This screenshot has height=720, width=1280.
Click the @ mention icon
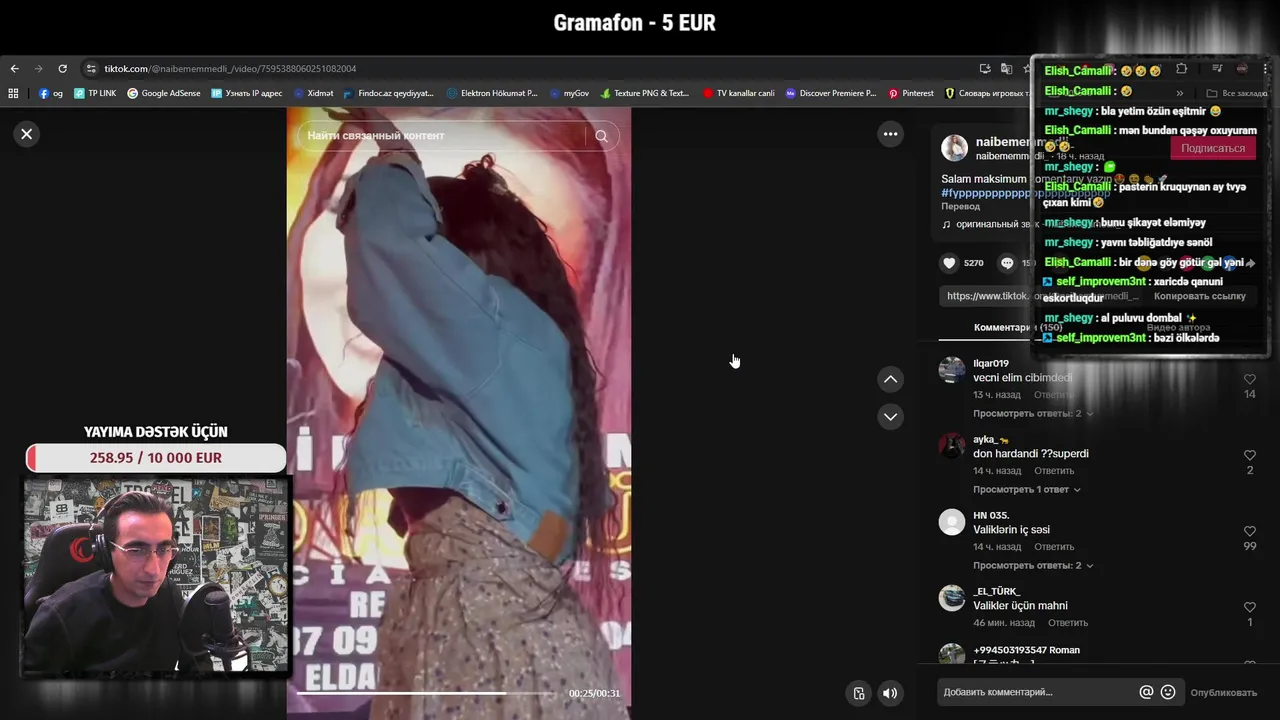pos(1146,692)
